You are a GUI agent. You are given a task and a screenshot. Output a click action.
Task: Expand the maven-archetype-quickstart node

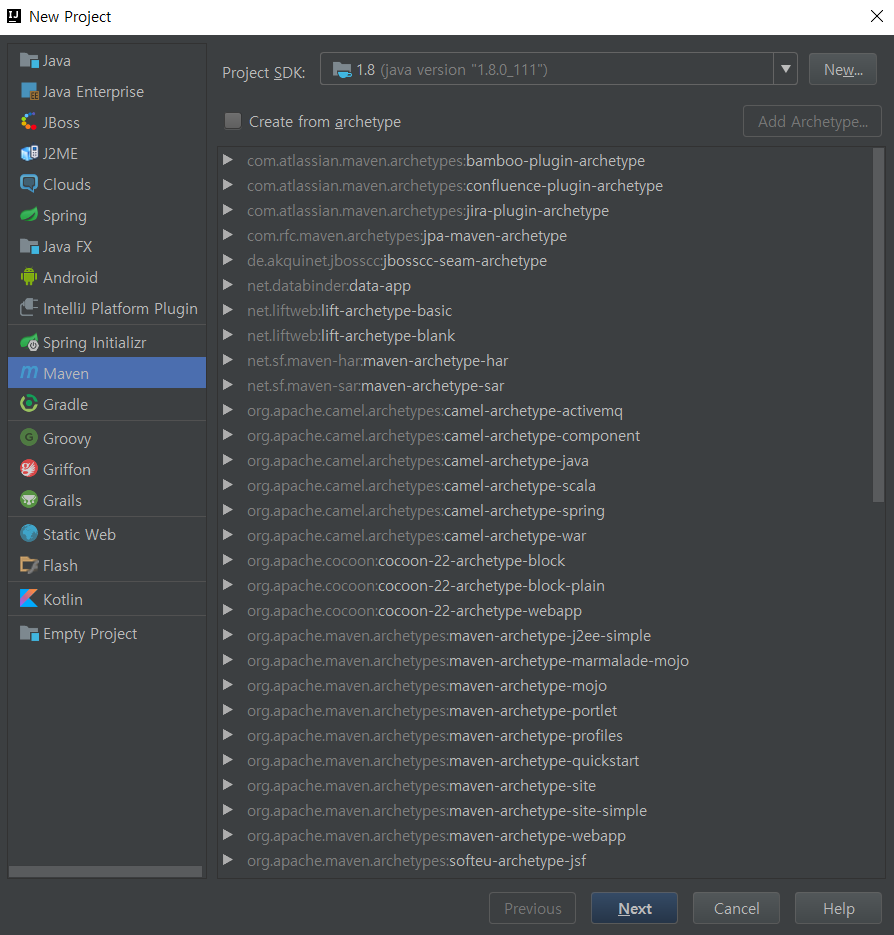pos(227,760)
